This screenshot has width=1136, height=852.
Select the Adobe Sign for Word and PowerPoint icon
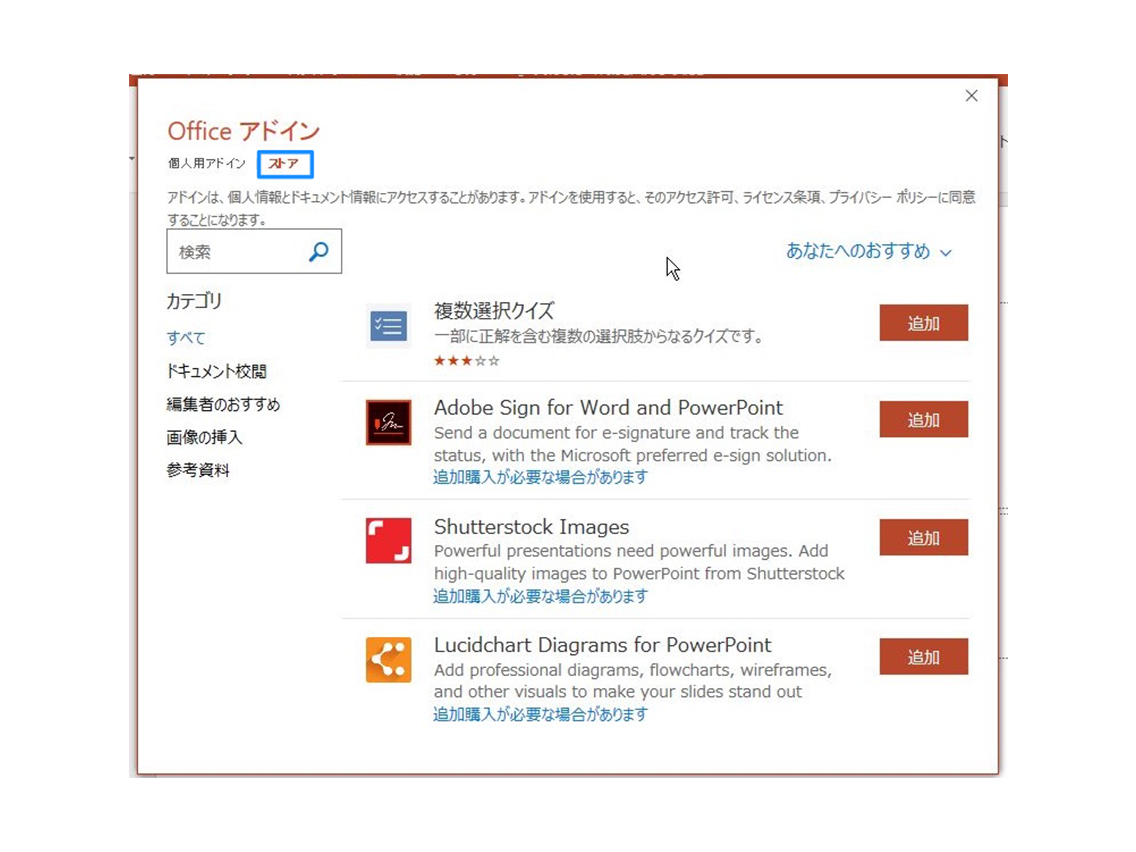[388, 422]
